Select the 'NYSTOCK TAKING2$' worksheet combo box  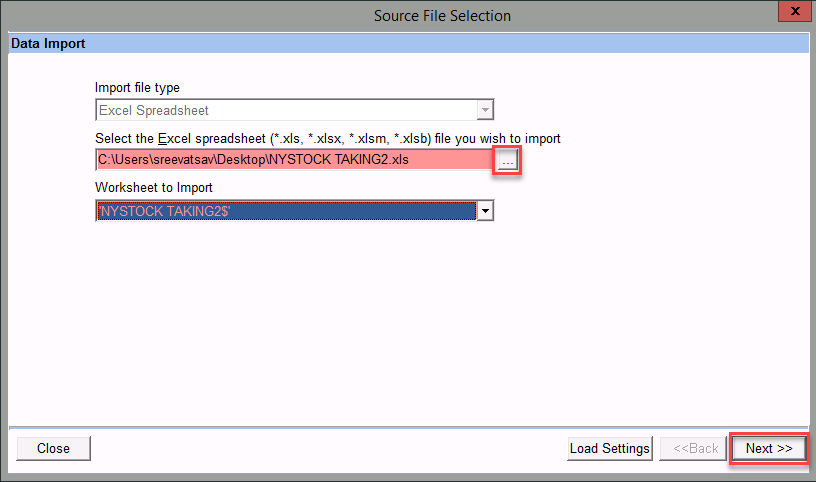[285, 211]
